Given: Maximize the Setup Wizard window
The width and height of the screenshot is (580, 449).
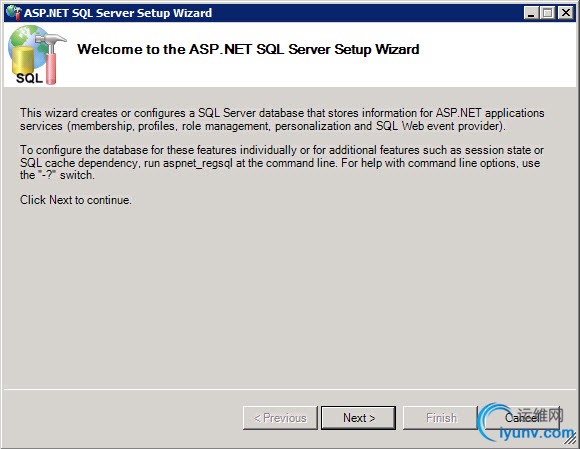Looking at the screenshot, I should click(x=547, y=13).
